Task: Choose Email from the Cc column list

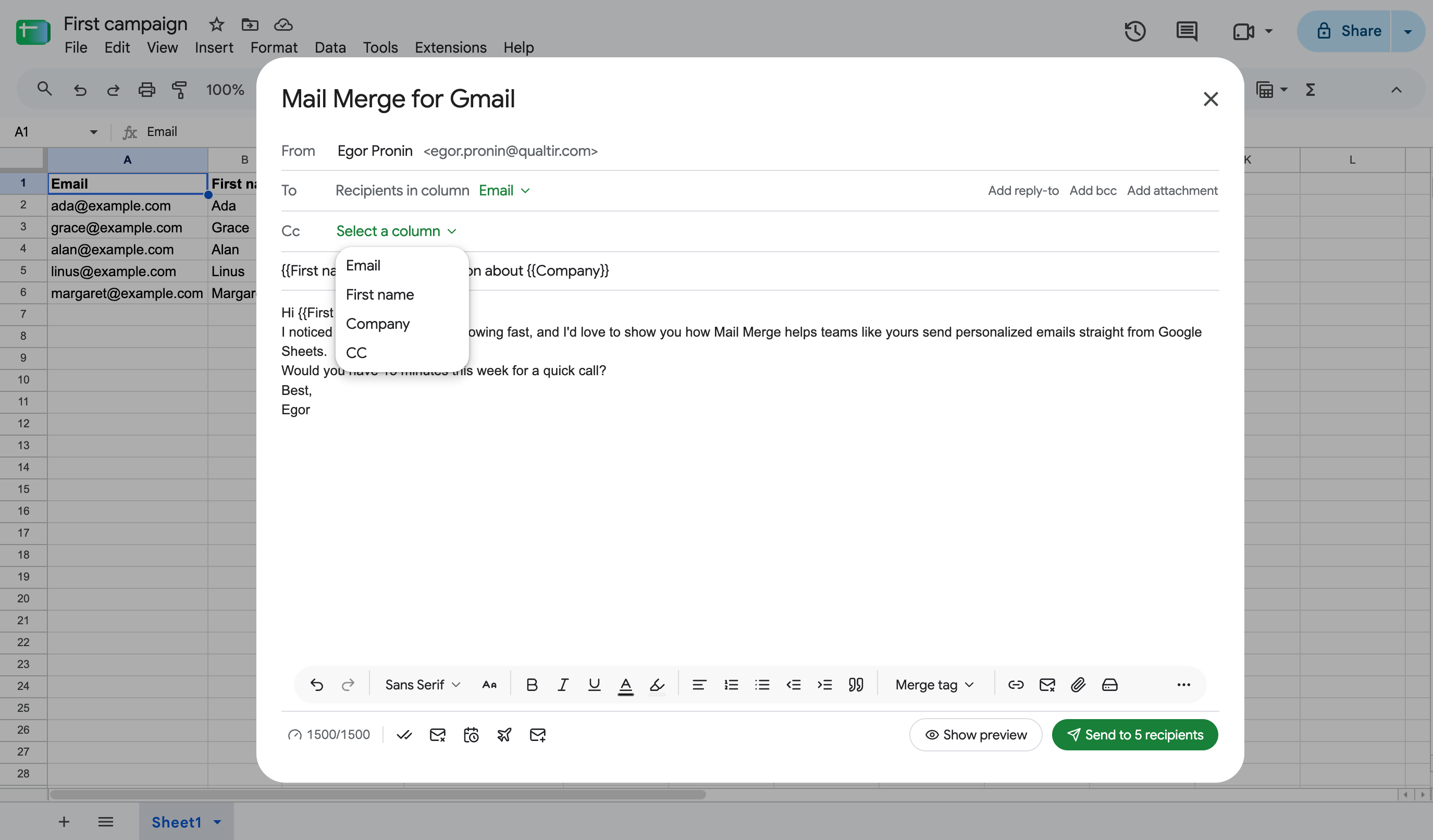Action: (402, 266)
